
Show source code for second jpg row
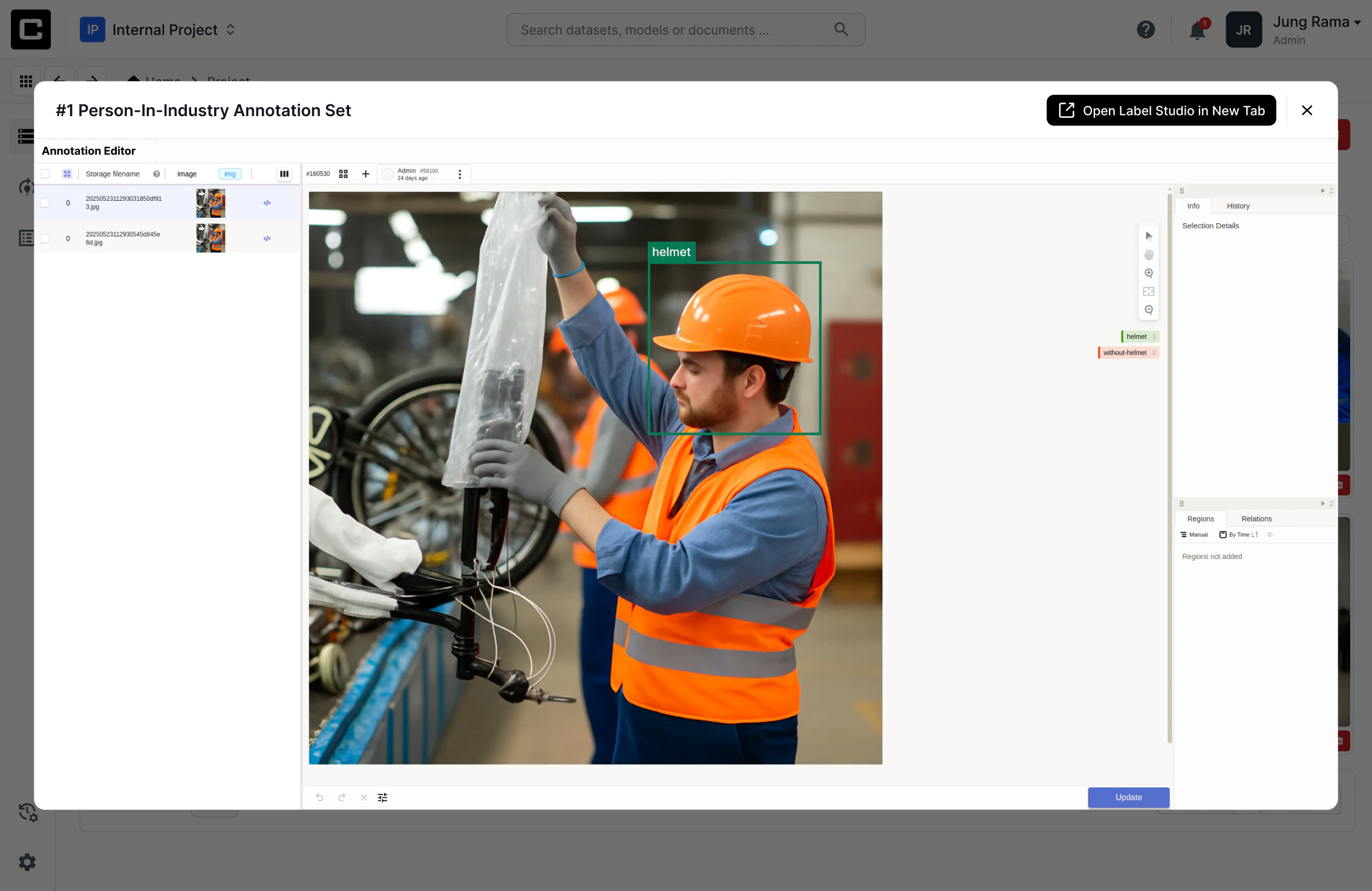(267, 238)
